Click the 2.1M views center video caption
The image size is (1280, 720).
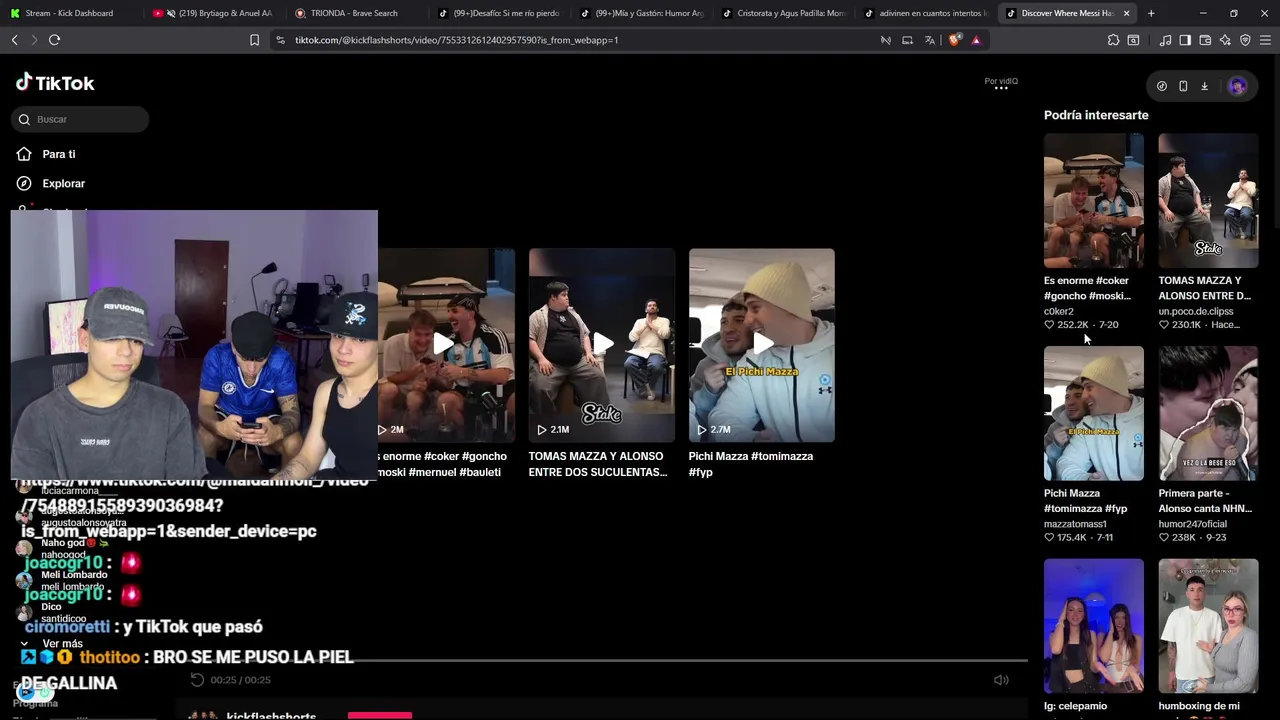click(598, 464)
